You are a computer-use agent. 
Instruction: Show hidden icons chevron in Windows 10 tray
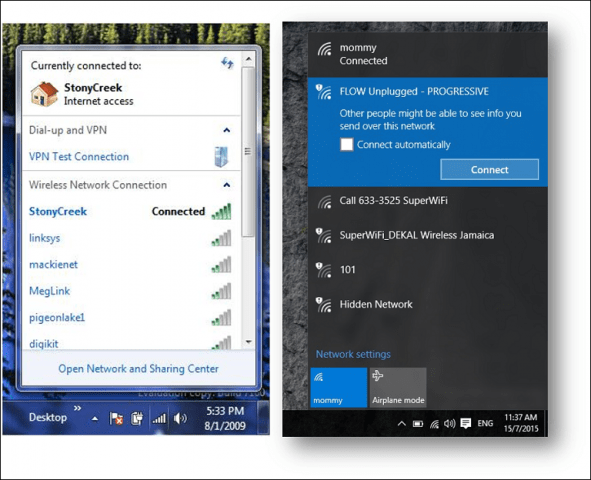402,424
